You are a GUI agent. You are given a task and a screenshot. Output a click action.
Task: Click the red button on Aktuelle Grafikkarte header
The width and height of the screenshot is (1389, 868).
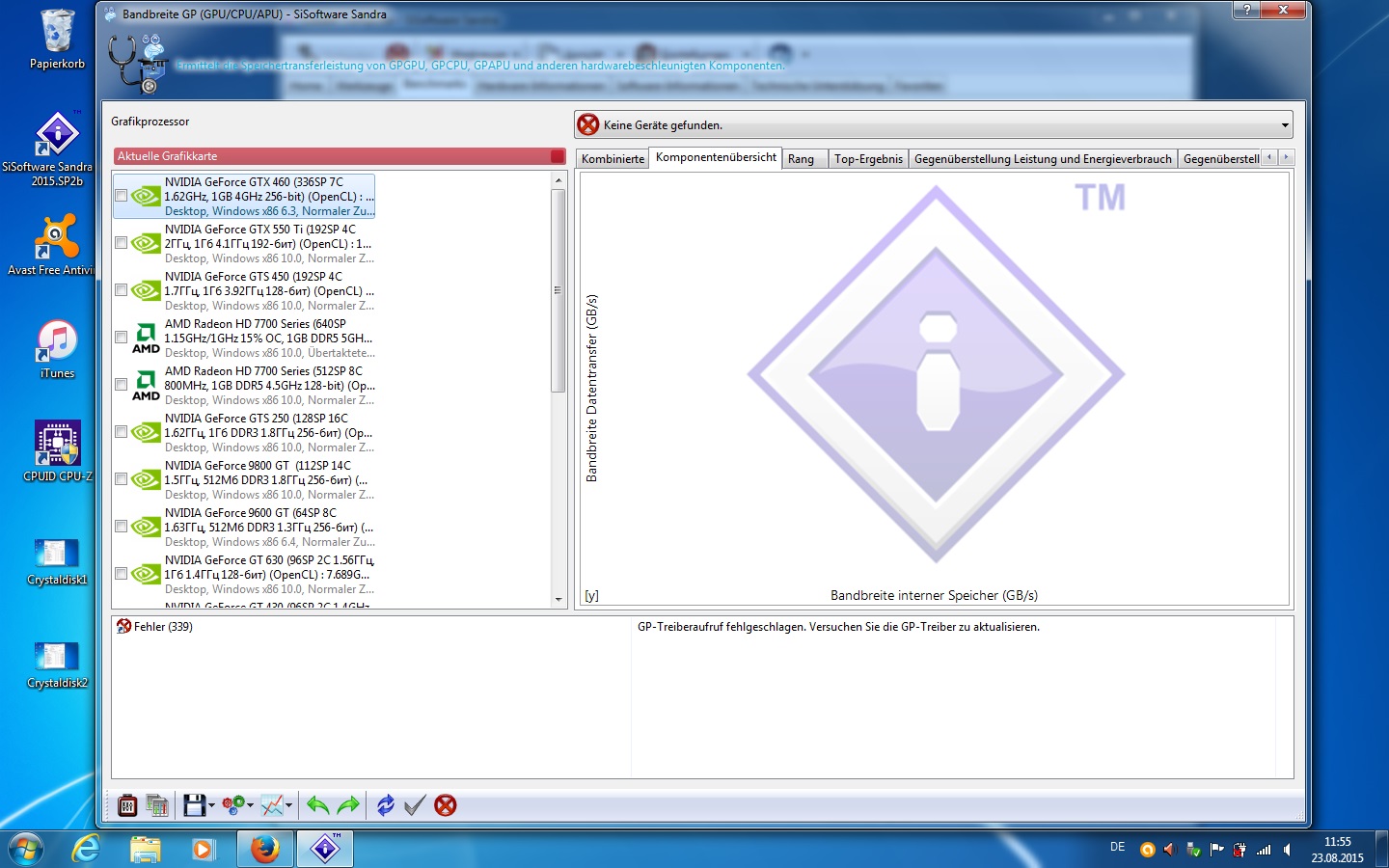click(558, 156)
